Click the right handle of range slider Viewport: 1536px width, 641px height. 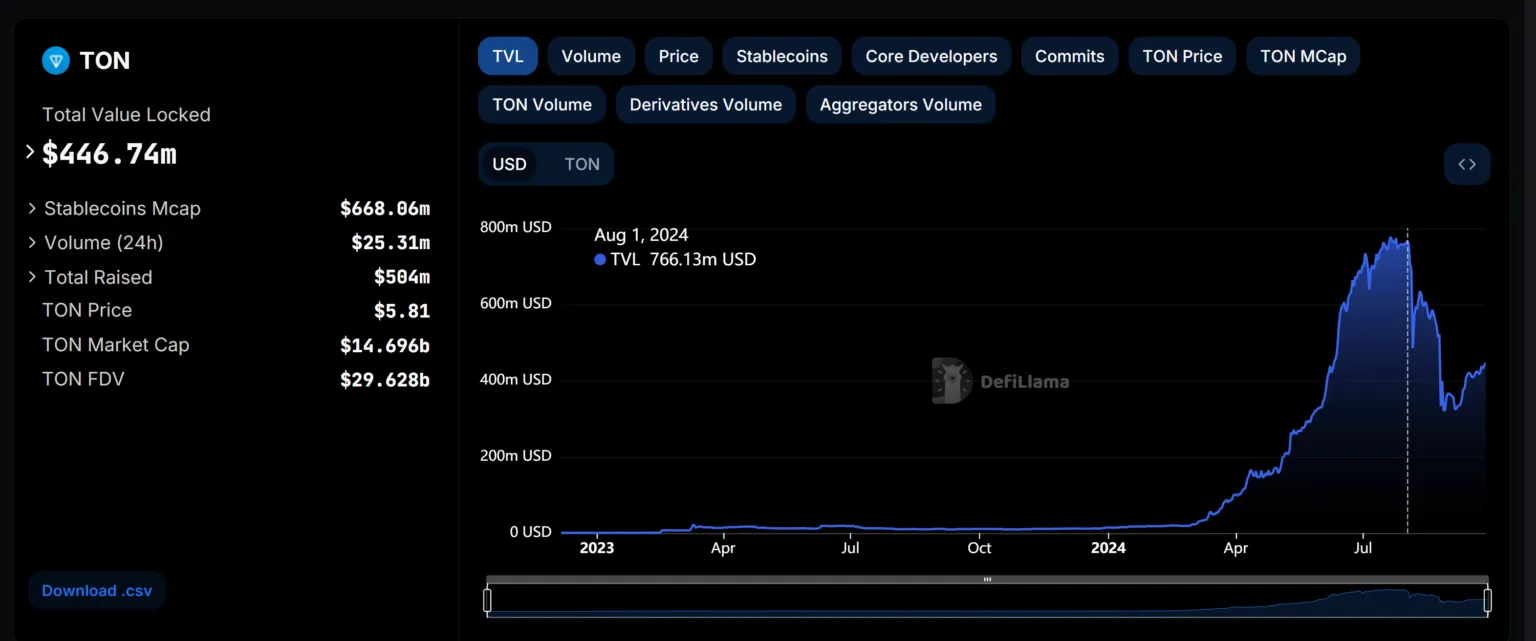point(1487,600)
